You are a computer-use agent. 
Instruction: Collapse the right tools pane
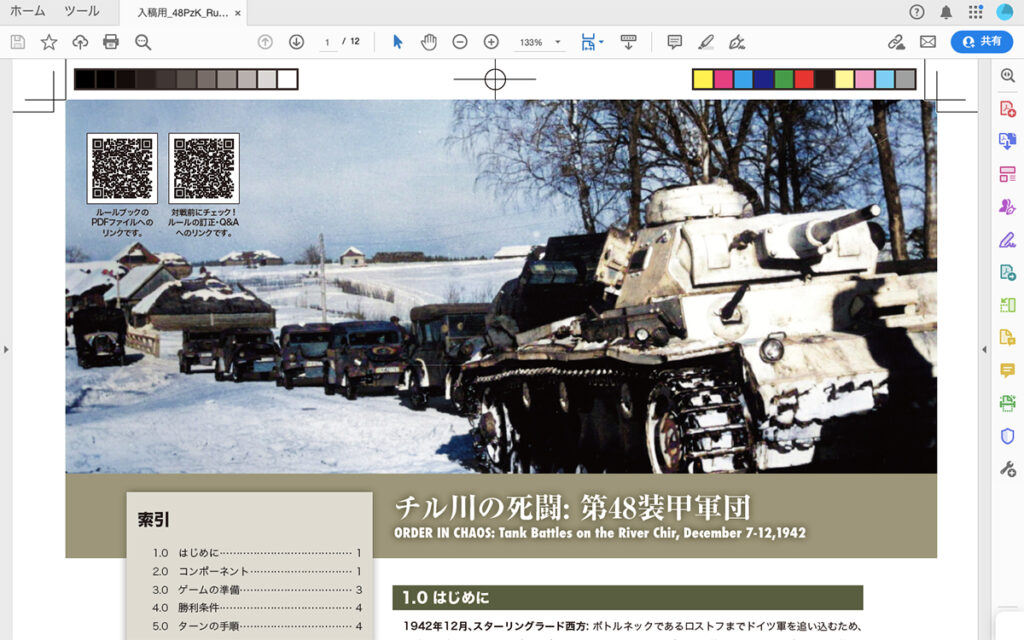click(984, 349)
